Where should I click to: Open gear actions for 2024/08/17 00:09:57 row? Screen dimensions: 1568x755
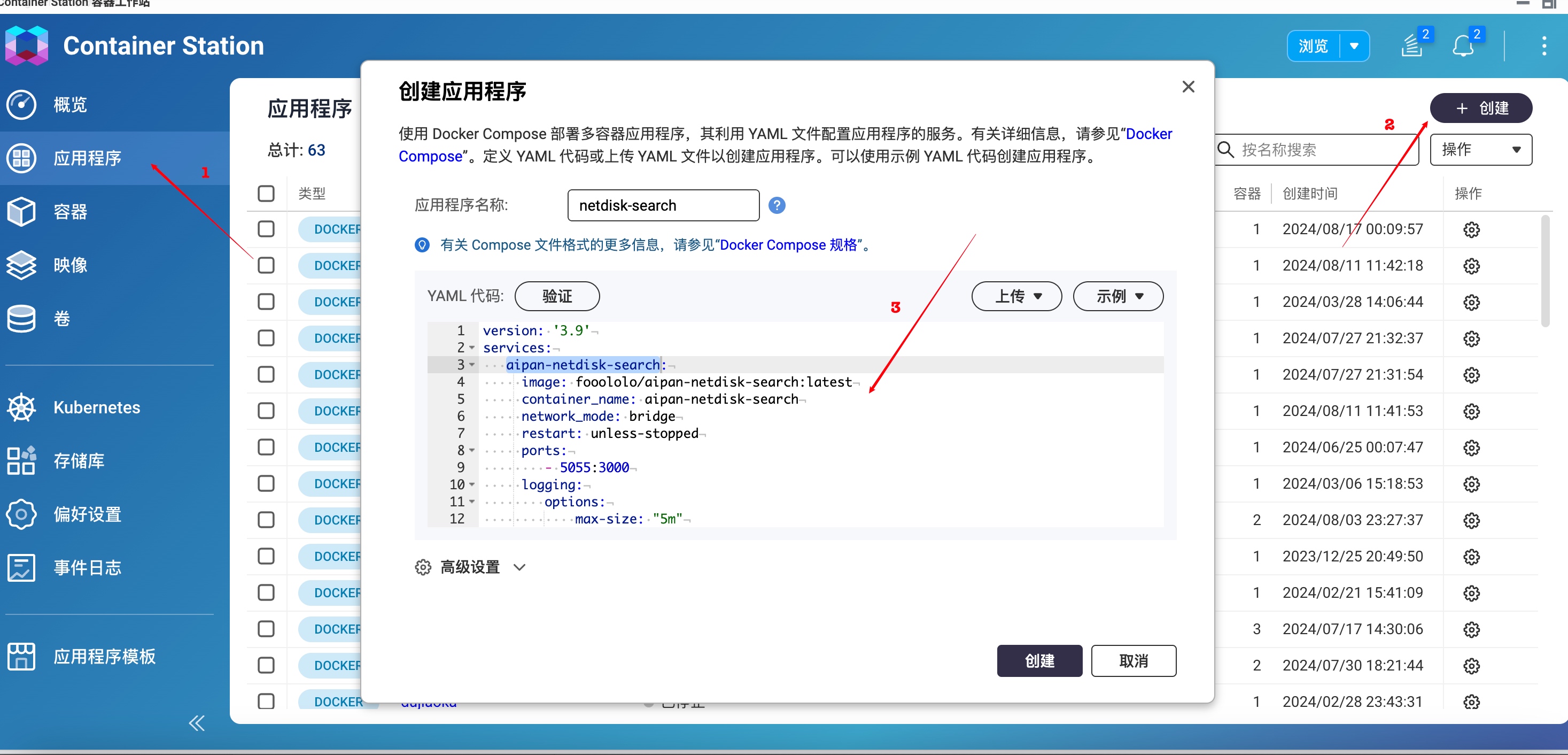(x=1471, y=229)
